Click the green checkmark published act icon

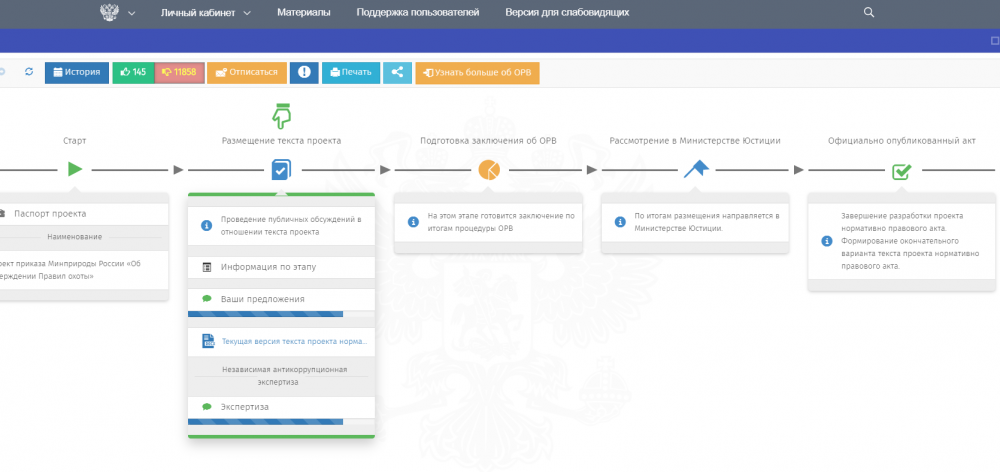pyautogui.click(x=901, y=171)
